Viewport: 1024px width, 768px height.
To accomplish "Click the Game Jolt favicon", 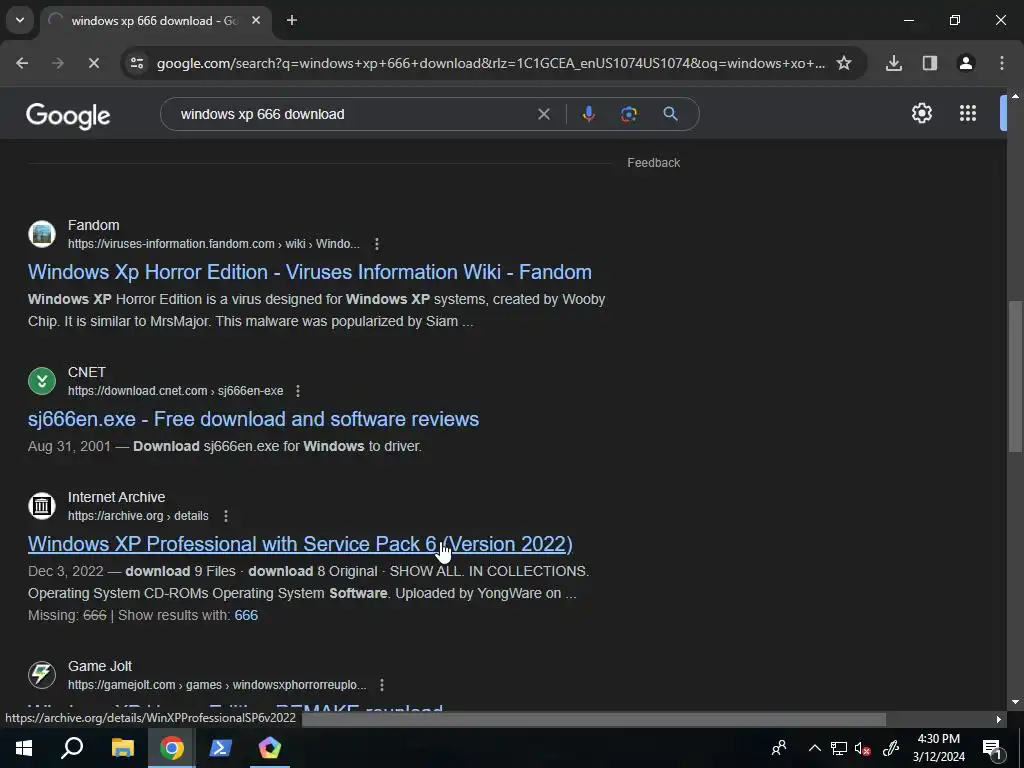I will 42,675.
